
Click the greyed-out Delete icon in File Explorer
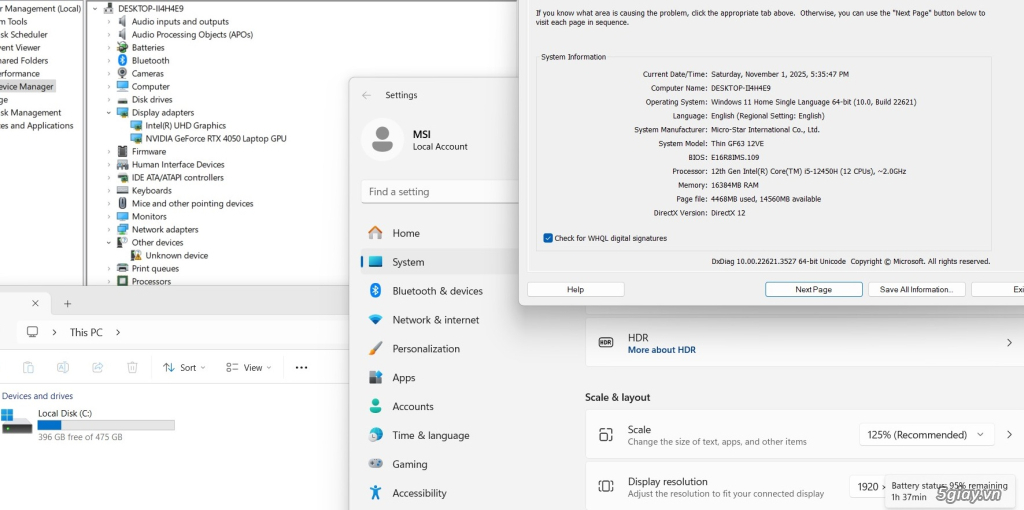click(x=132, y=368)
